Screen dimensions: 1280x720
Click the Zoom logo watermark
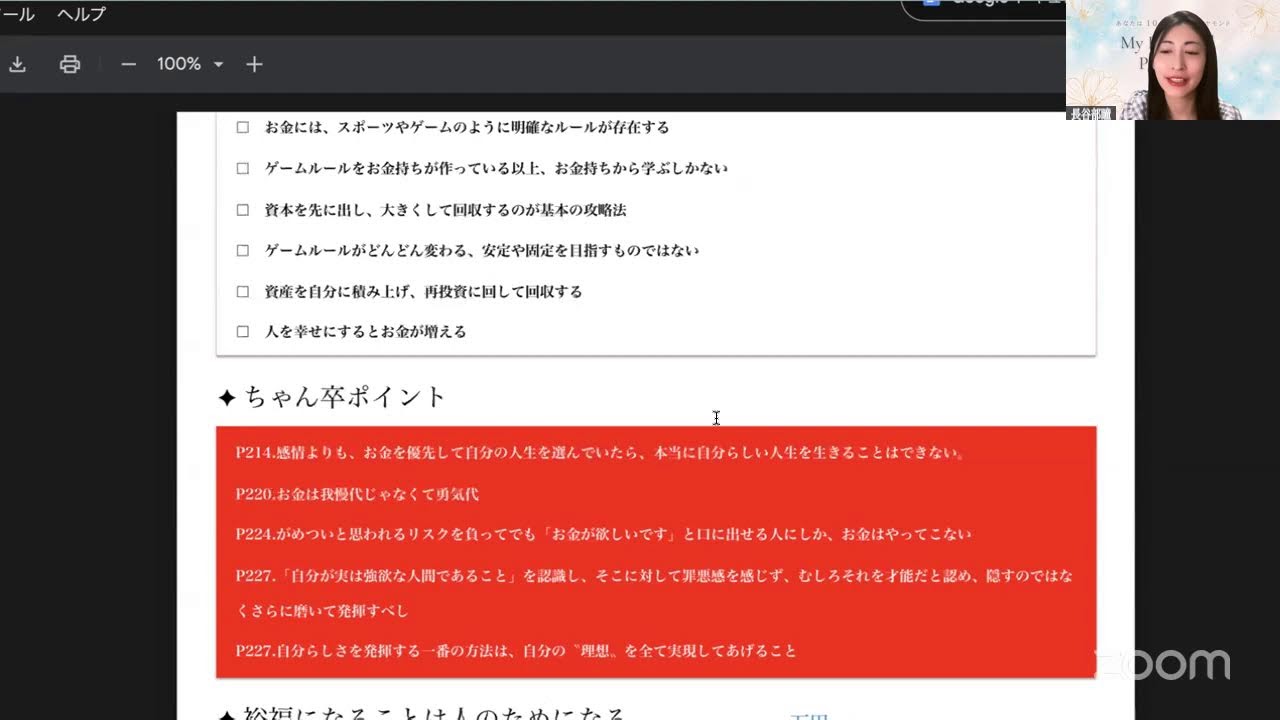1165,664
